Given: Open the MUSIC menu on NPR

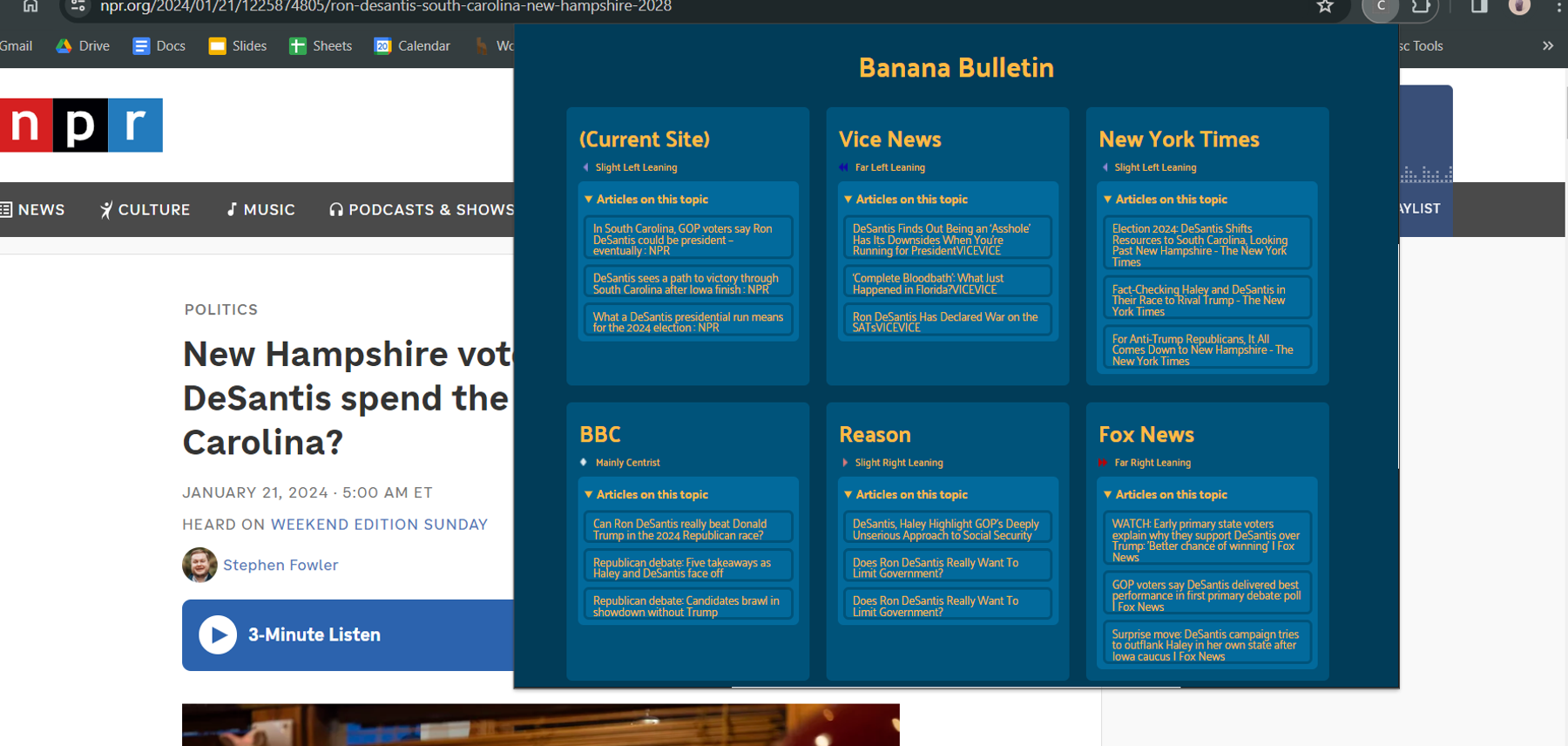Looking at the screenshot, I should coord(260,209).
